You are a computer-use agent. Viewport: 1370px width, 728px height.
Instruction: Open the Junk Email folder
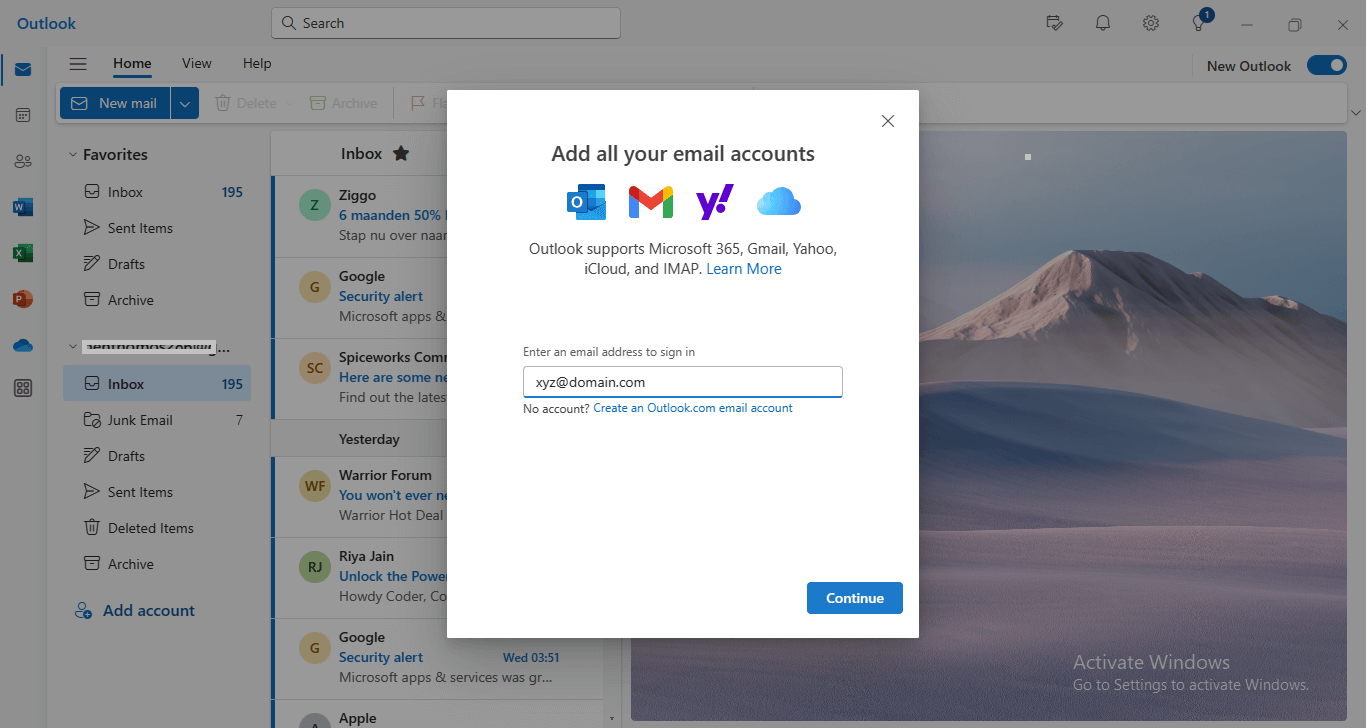tap(157, 420)
